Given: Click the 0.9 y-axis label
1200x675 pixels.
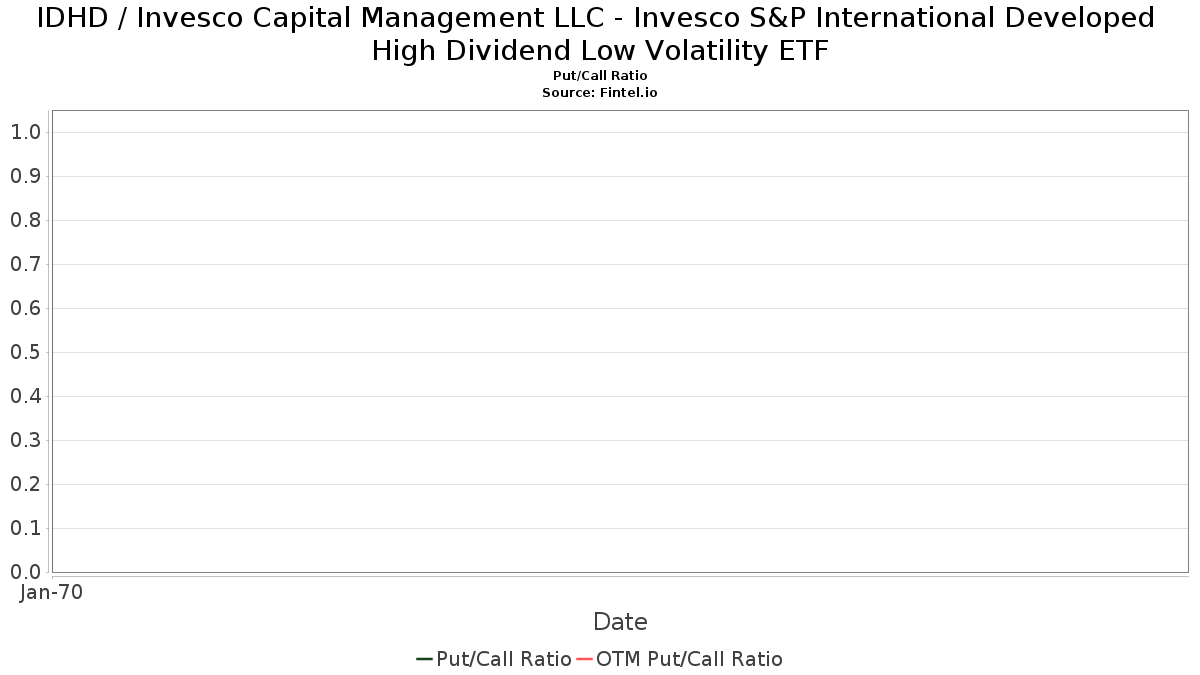Looking at the screenshot, I should click(x=25, y=176).
